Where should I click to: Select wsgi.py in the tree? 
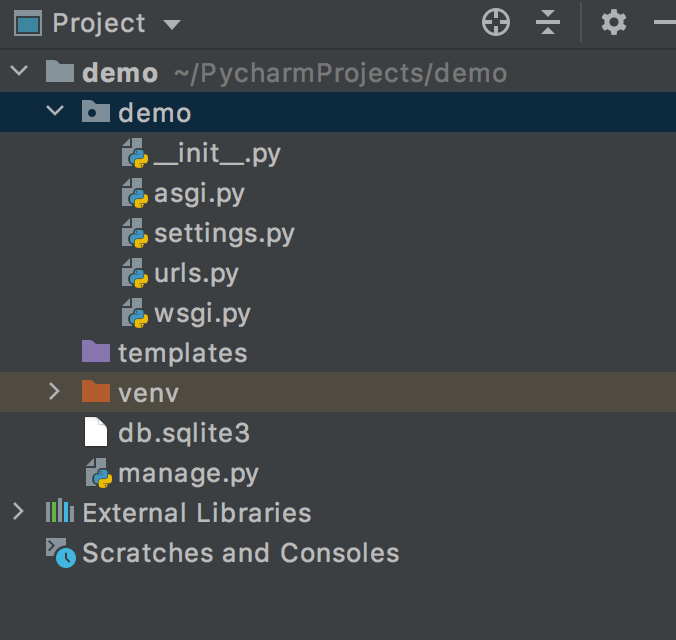[202, 313]
